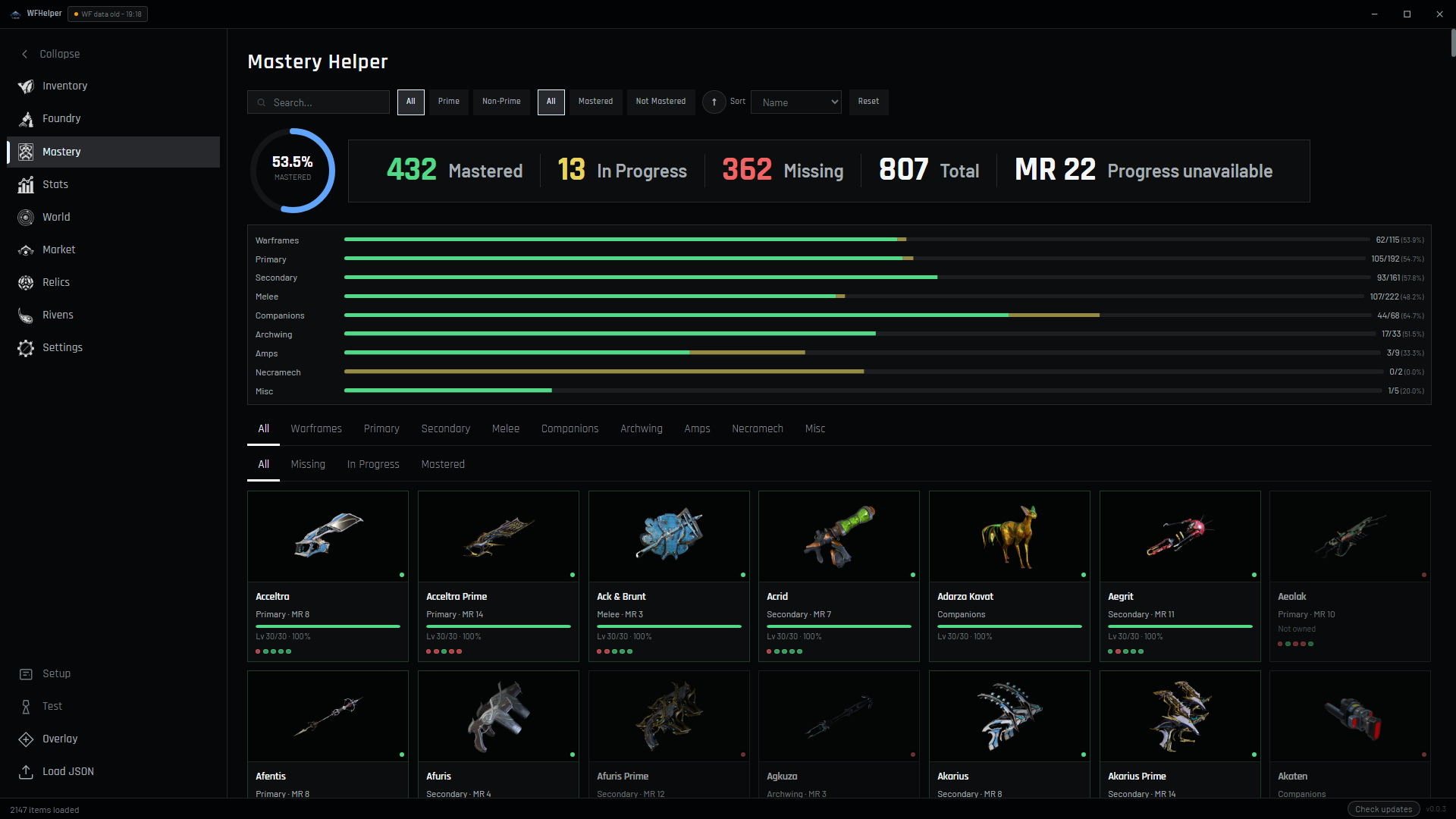Open the Acrid weapon card

point(839,576)
